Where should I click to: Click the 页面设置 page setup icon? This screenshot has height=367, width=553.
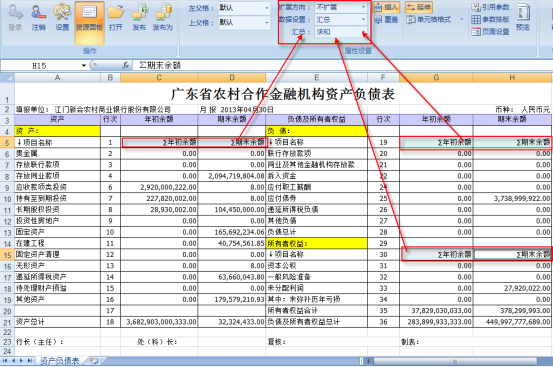pyautogui.click(x=491, y=32)
